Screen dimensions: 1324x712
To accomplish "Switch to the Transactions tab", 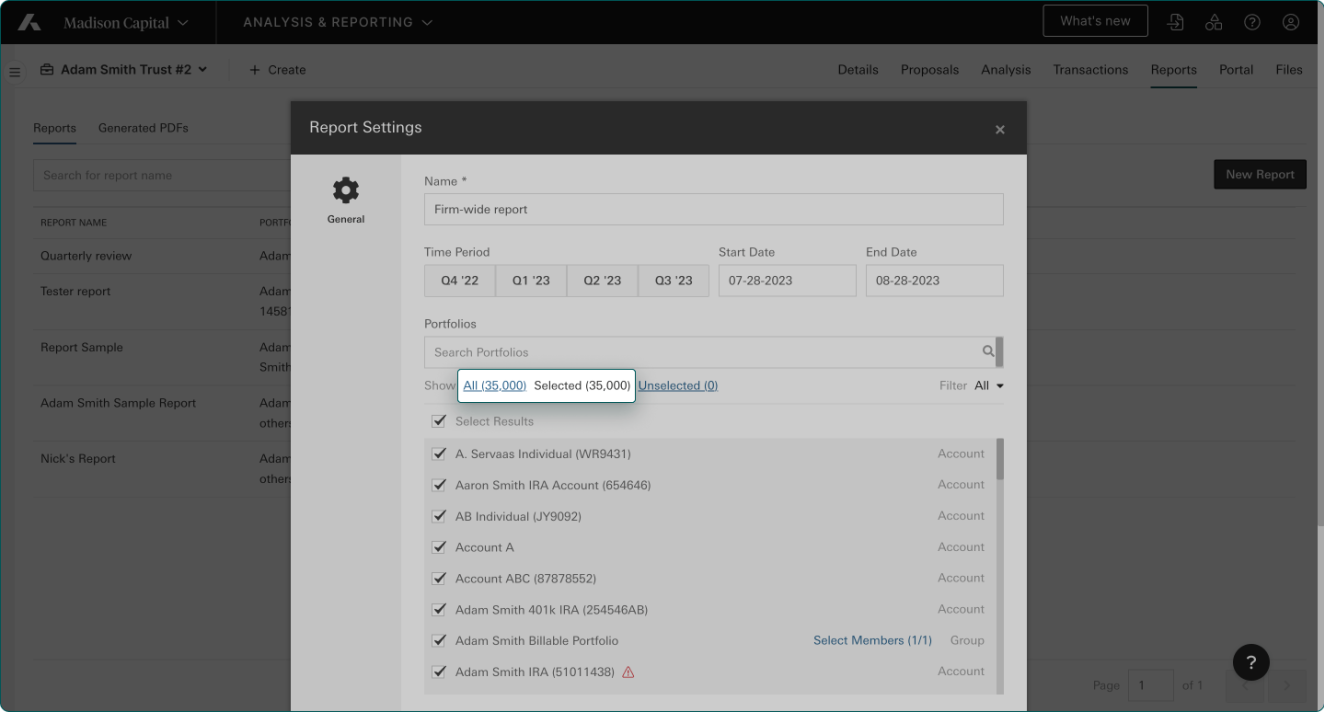I will click(1090, 70).
